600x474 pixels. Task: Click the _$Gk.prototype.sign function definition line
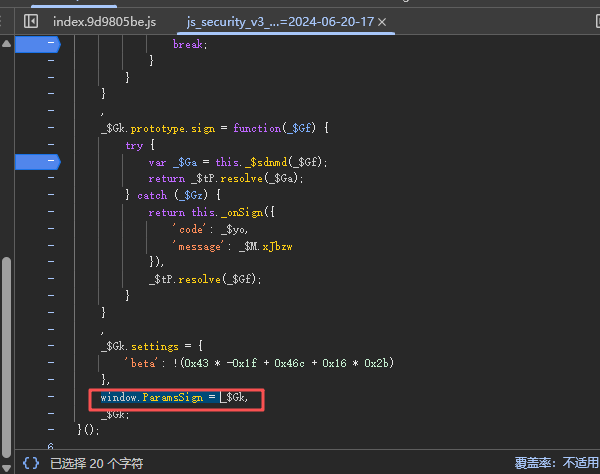coord(215,128)
